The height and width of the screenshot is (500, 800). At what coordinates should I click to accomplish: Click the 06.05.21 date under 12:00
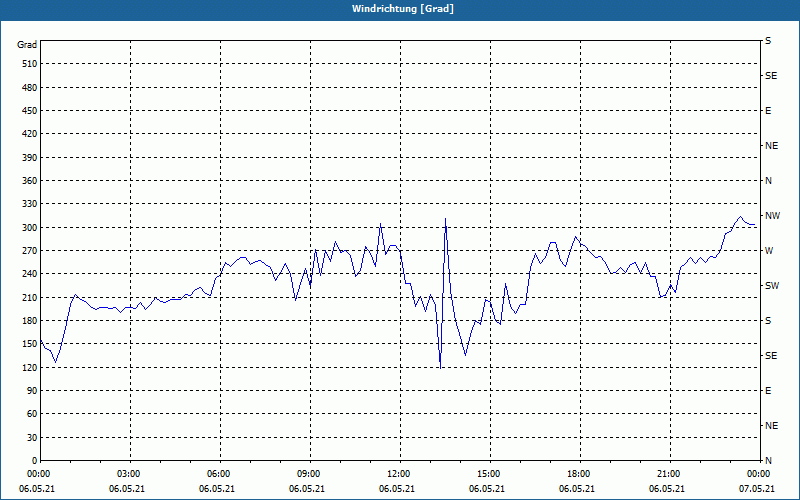397,489
